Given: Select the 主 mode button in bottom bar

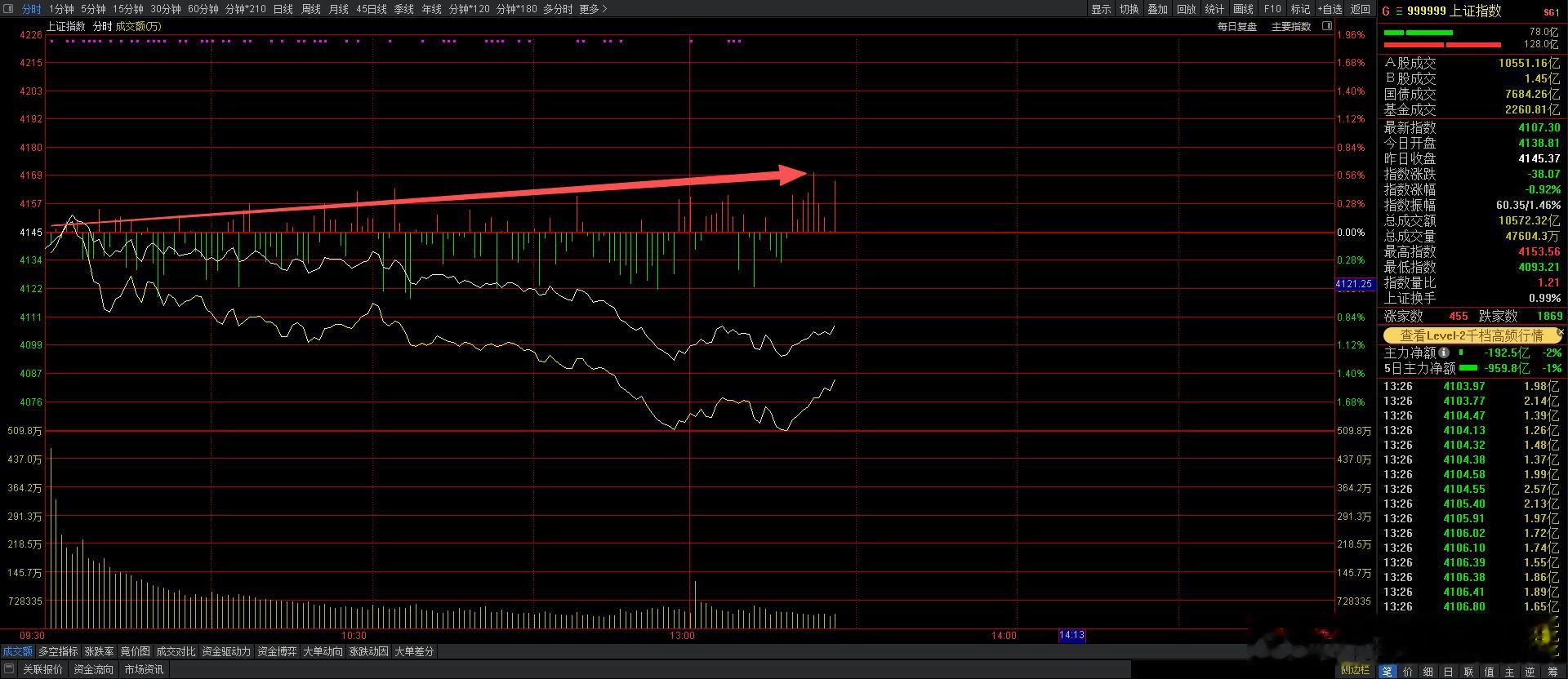Looking at the screenshot, I should tap(1509, 672).
